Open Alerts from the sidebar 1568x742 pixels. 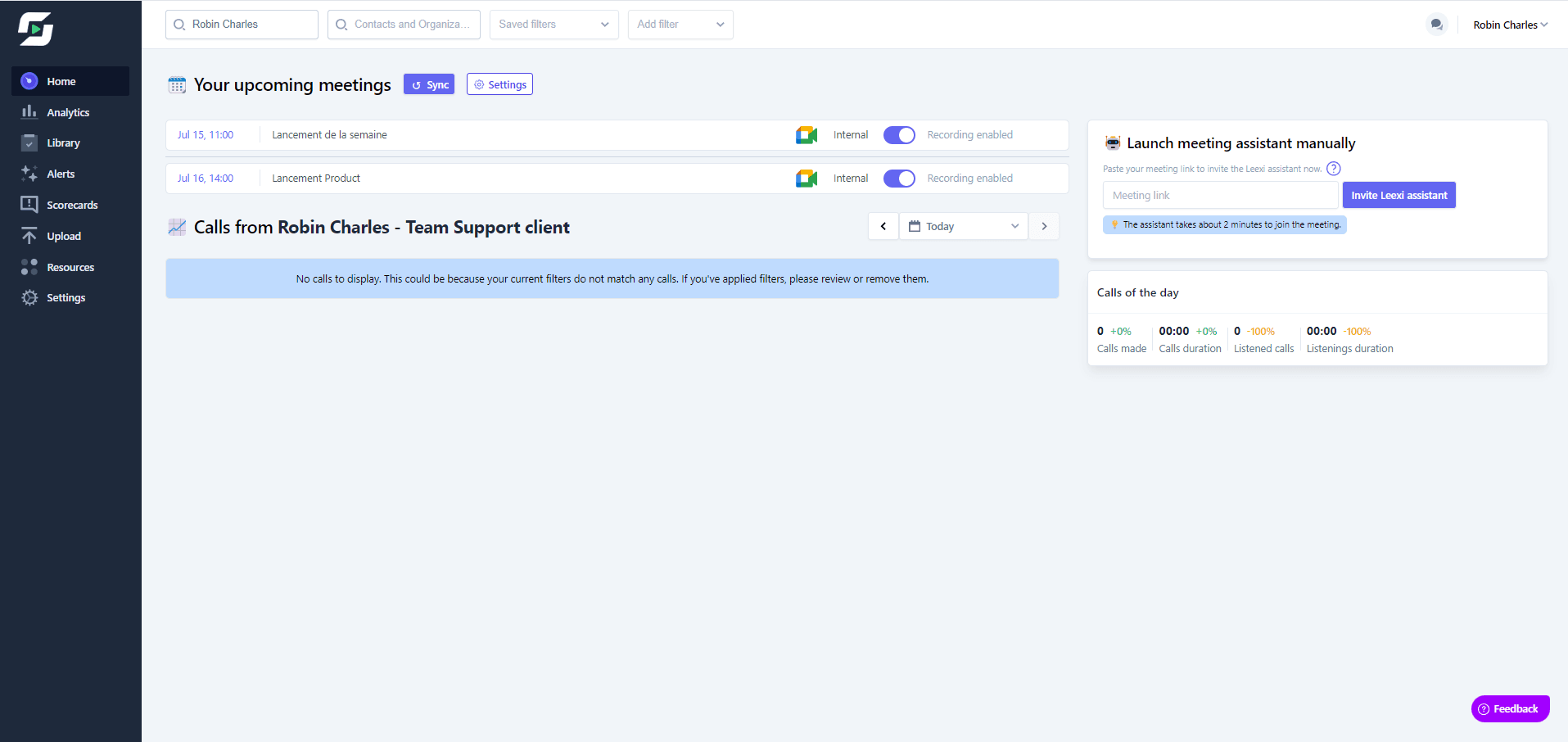click(61, 174)
